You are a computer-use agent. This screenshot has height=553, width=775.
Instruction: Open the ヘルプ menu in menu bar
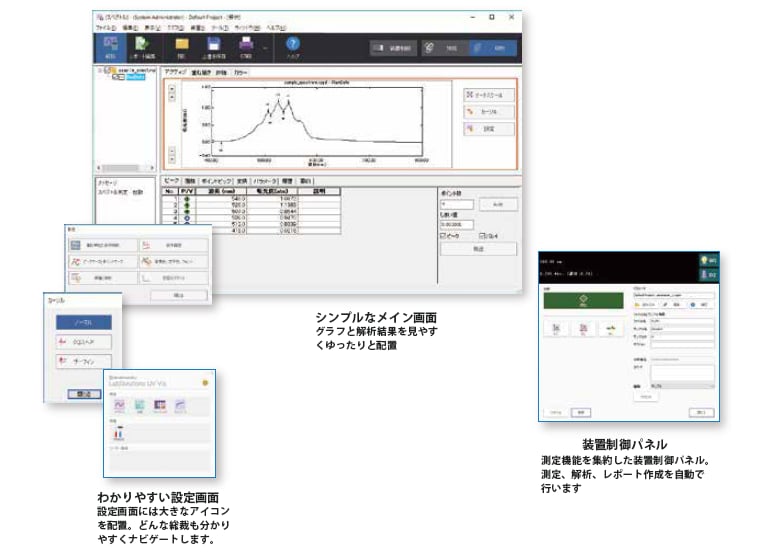coord(276,28)
